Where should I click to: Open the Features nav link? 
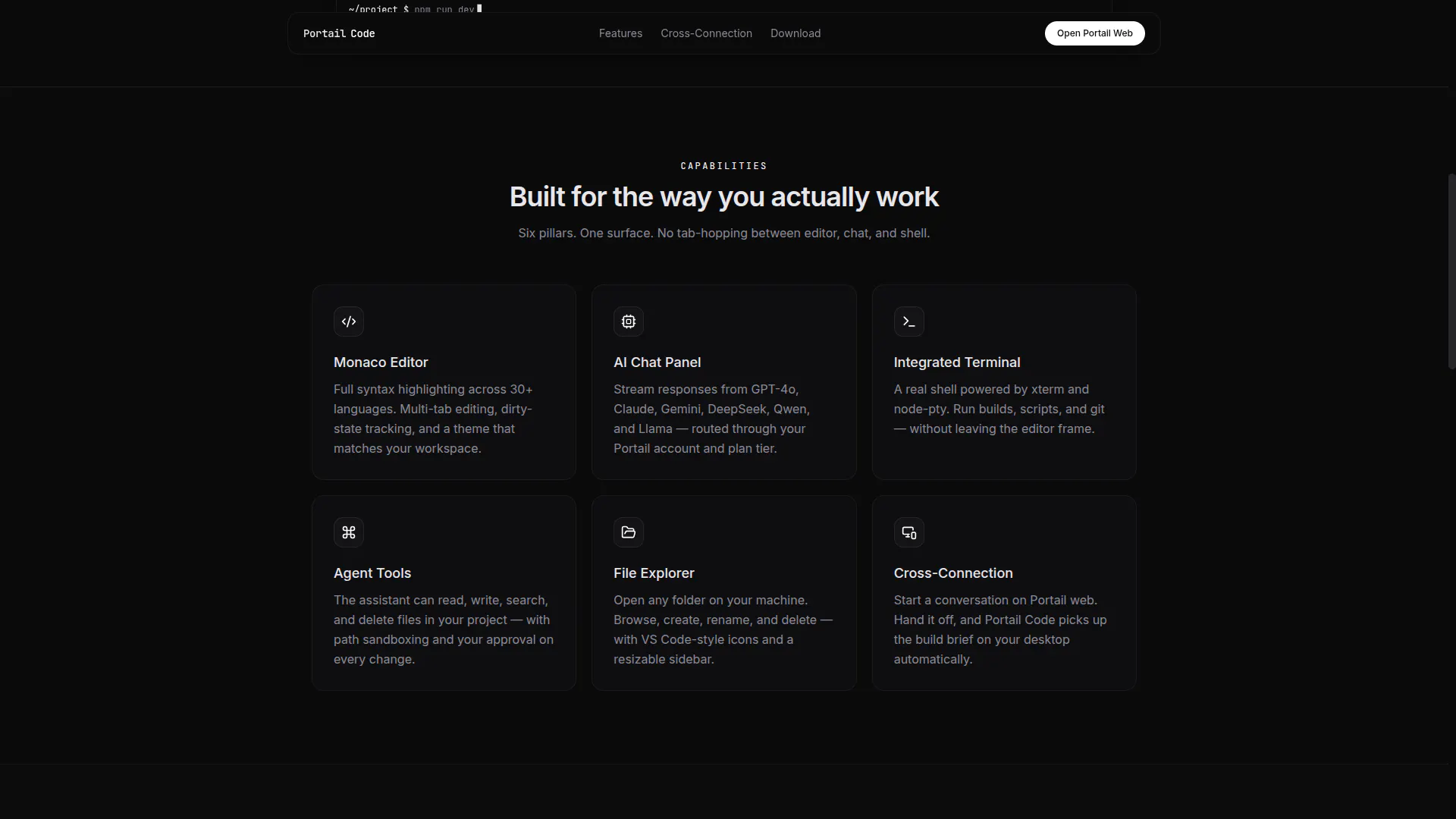click(620, 33)
